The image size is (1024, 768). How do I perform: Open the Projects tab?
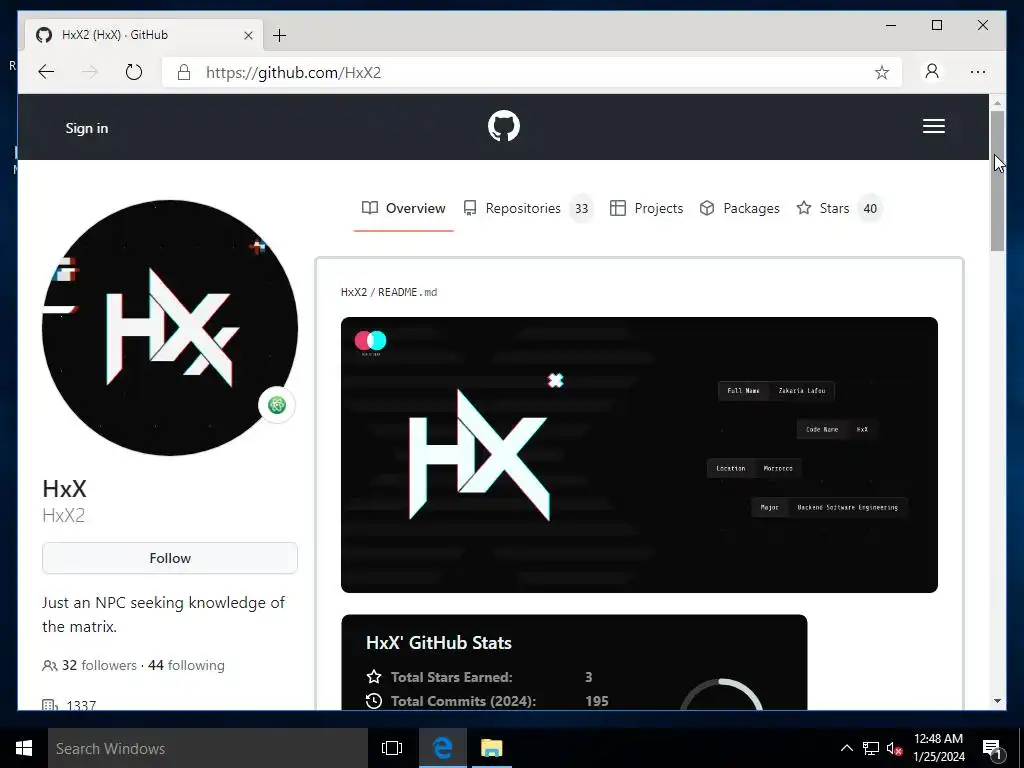pos(647,208)
